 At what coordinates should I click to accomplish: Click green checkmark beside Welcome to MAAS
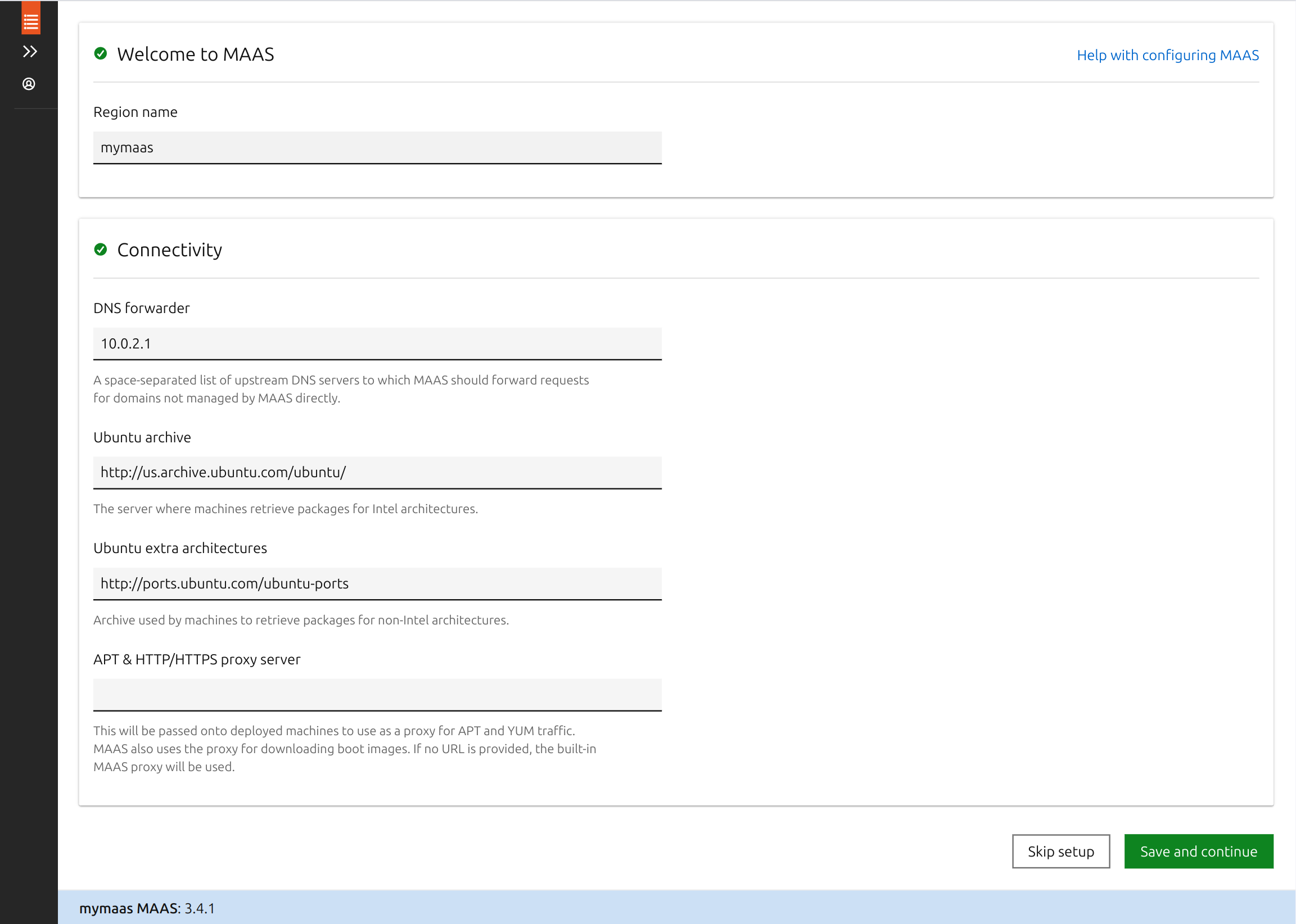point(101,54)
